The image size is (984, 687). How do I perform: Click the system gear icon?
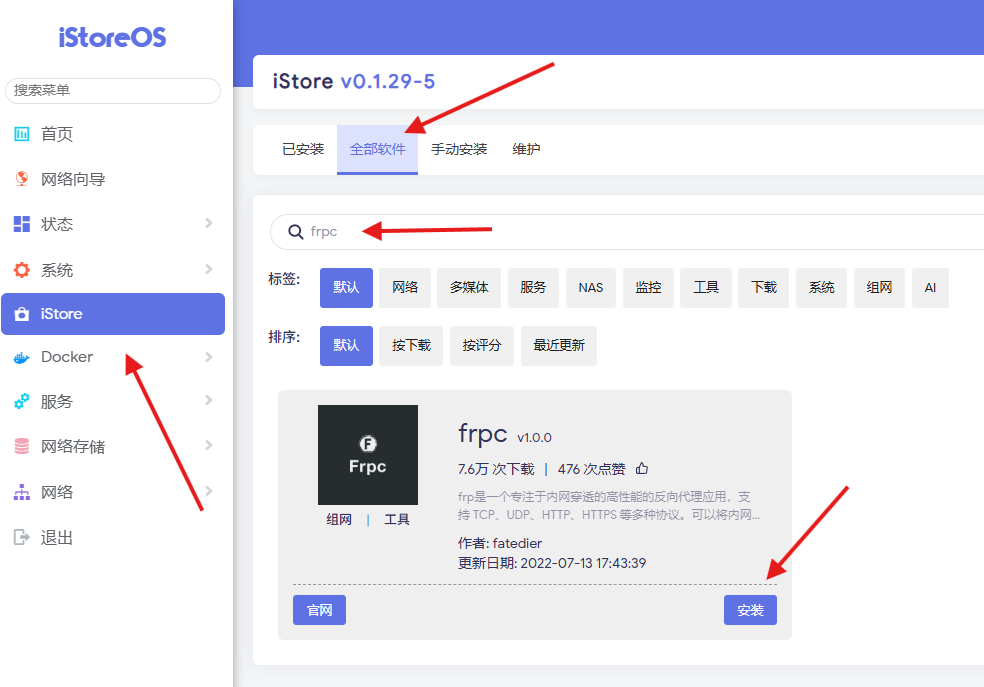coord(22,270)
